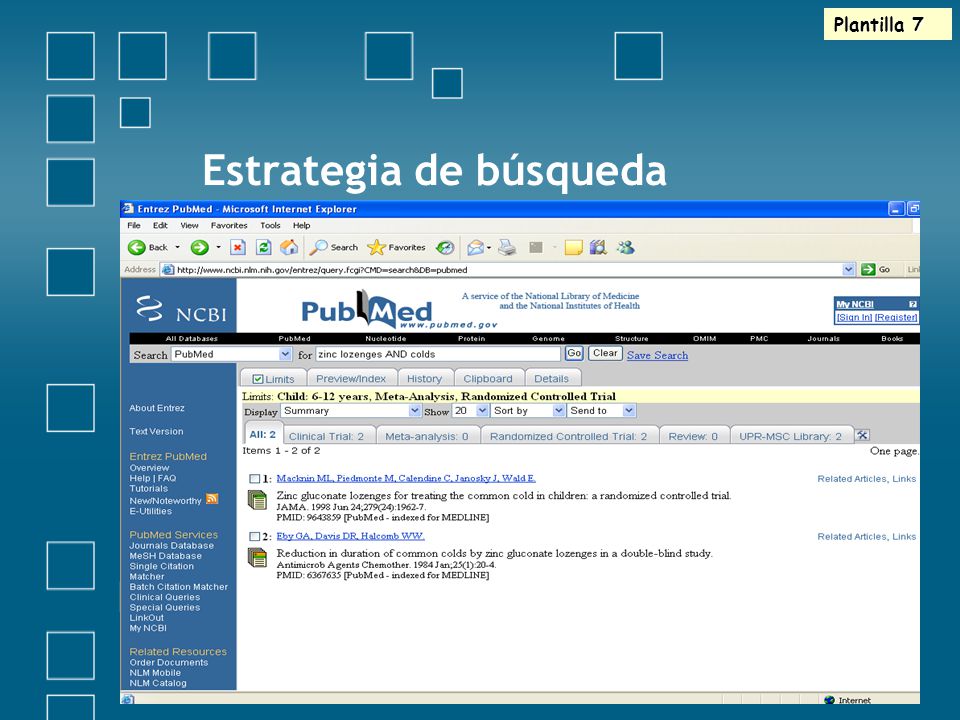Open the Show 20 dropdown
Screen dimensions: 960x720
point(482,410)
